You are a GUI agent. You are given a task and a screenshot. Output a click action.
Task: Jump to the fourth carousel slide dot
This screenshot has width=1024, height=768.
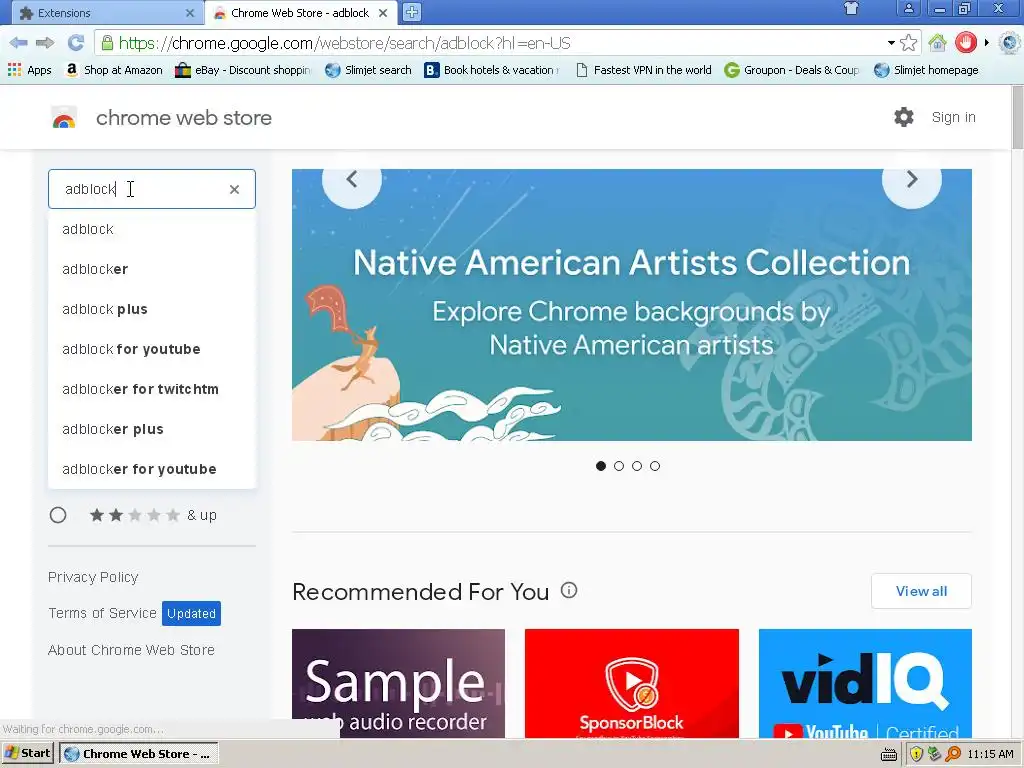655,466
